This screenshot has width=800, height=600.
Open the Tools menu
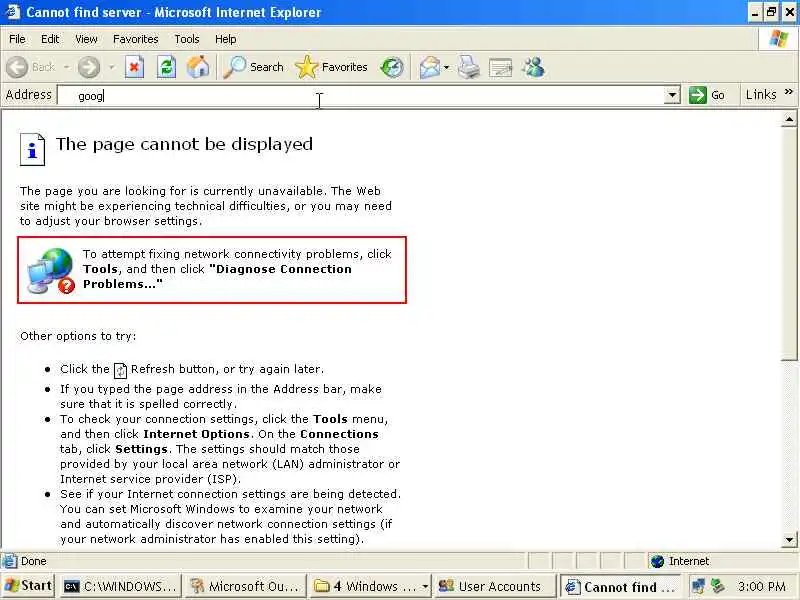pos(187,39)
